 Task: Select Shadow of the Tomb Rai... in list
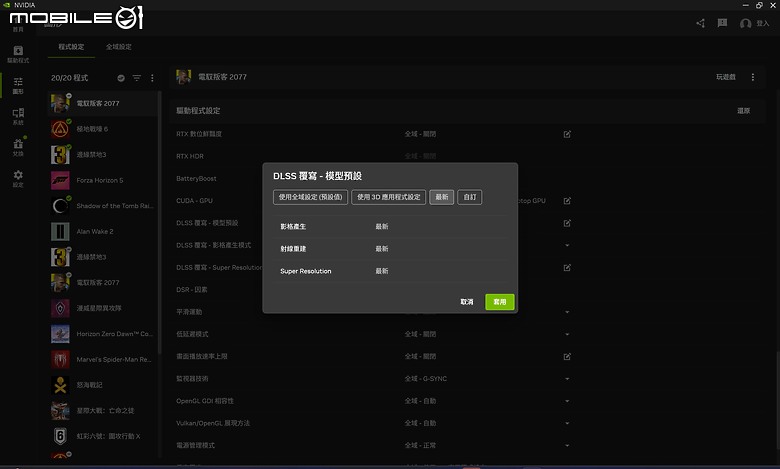click(102, 206)
